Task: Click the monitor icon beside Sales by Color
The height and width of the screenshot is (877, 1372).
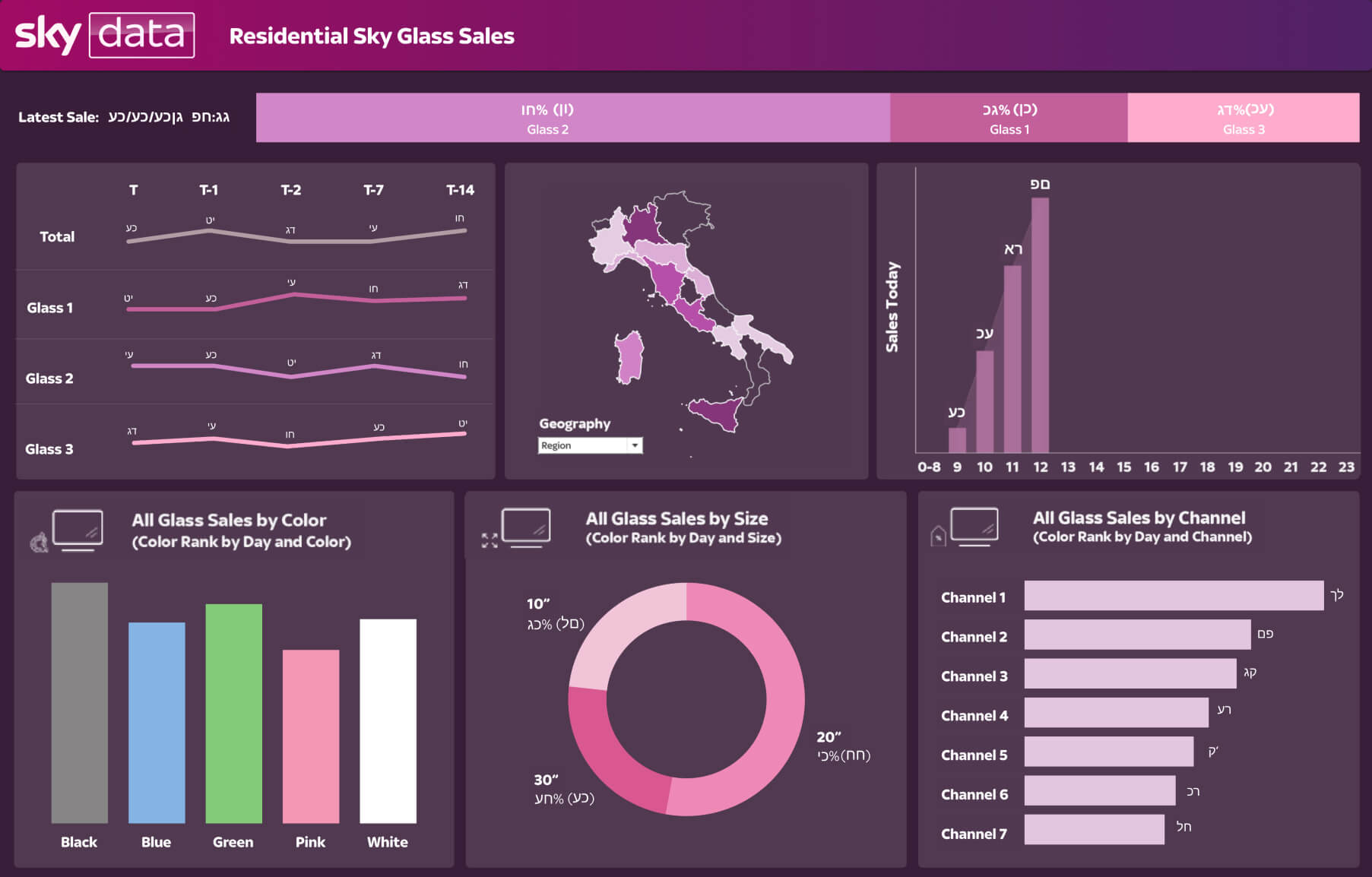Action: click(x=78, y=530)
